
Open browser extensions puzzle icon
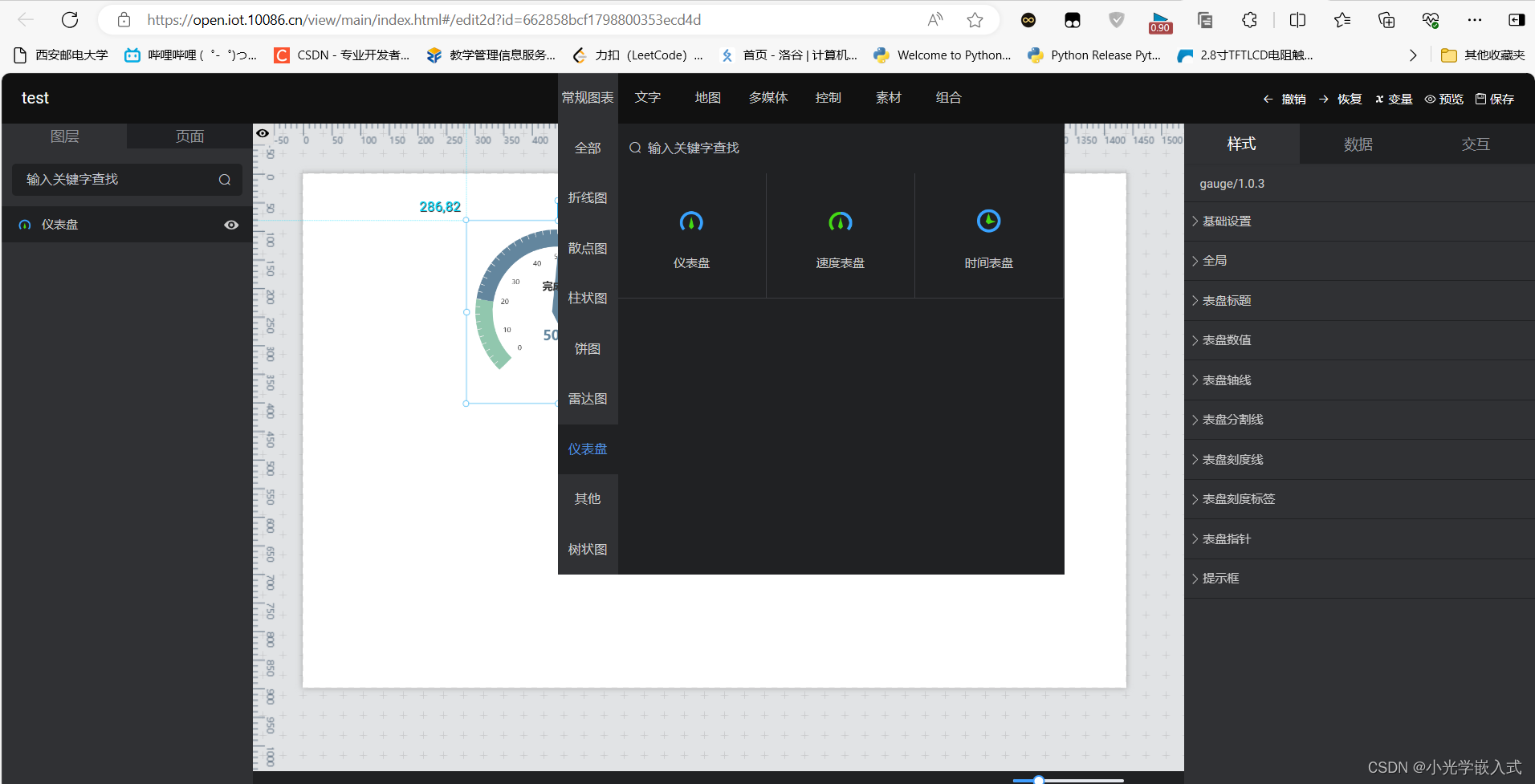pos(1249,20)
